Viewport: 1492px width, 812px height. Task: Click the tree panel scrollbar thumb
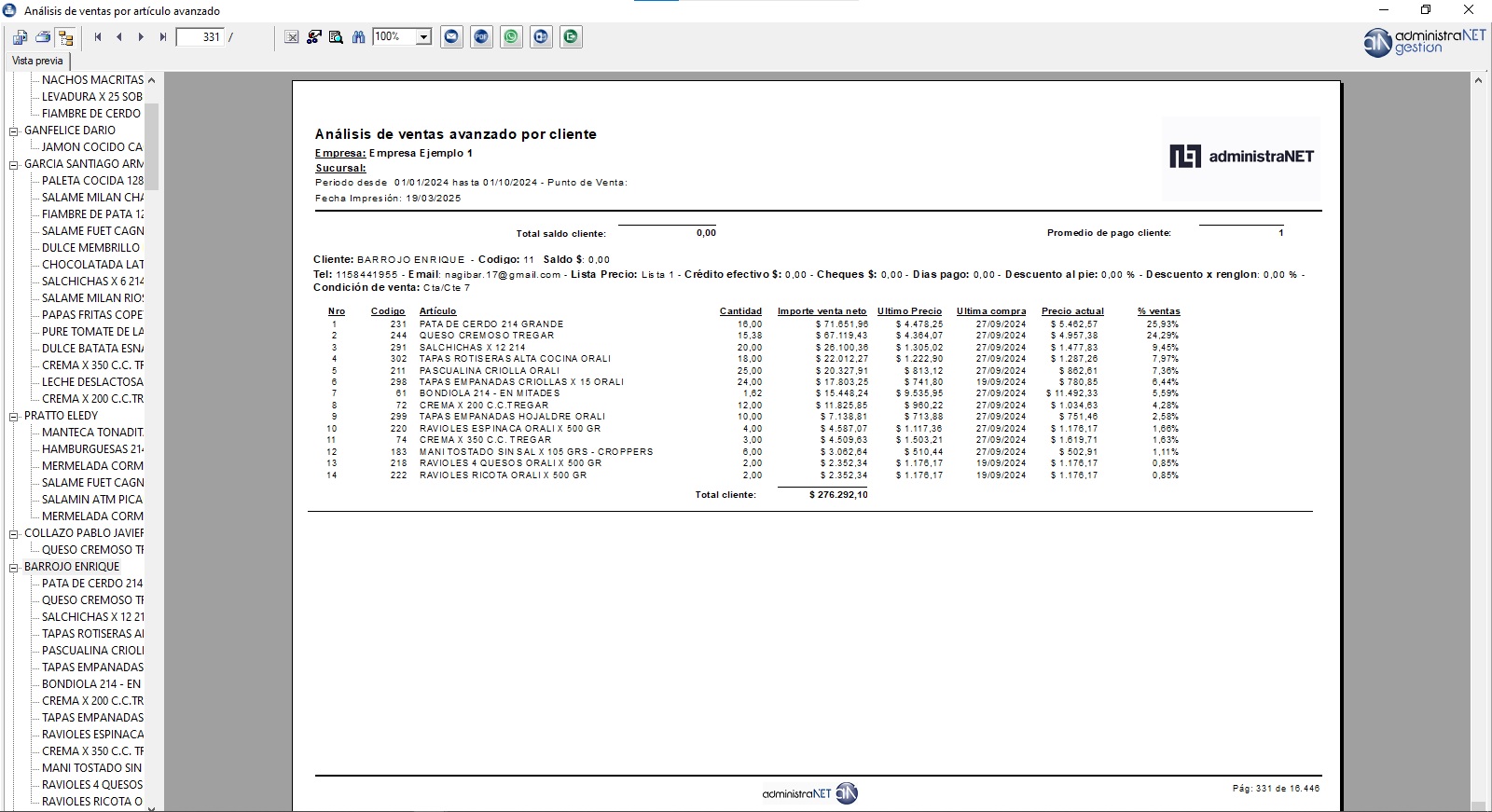151,146
